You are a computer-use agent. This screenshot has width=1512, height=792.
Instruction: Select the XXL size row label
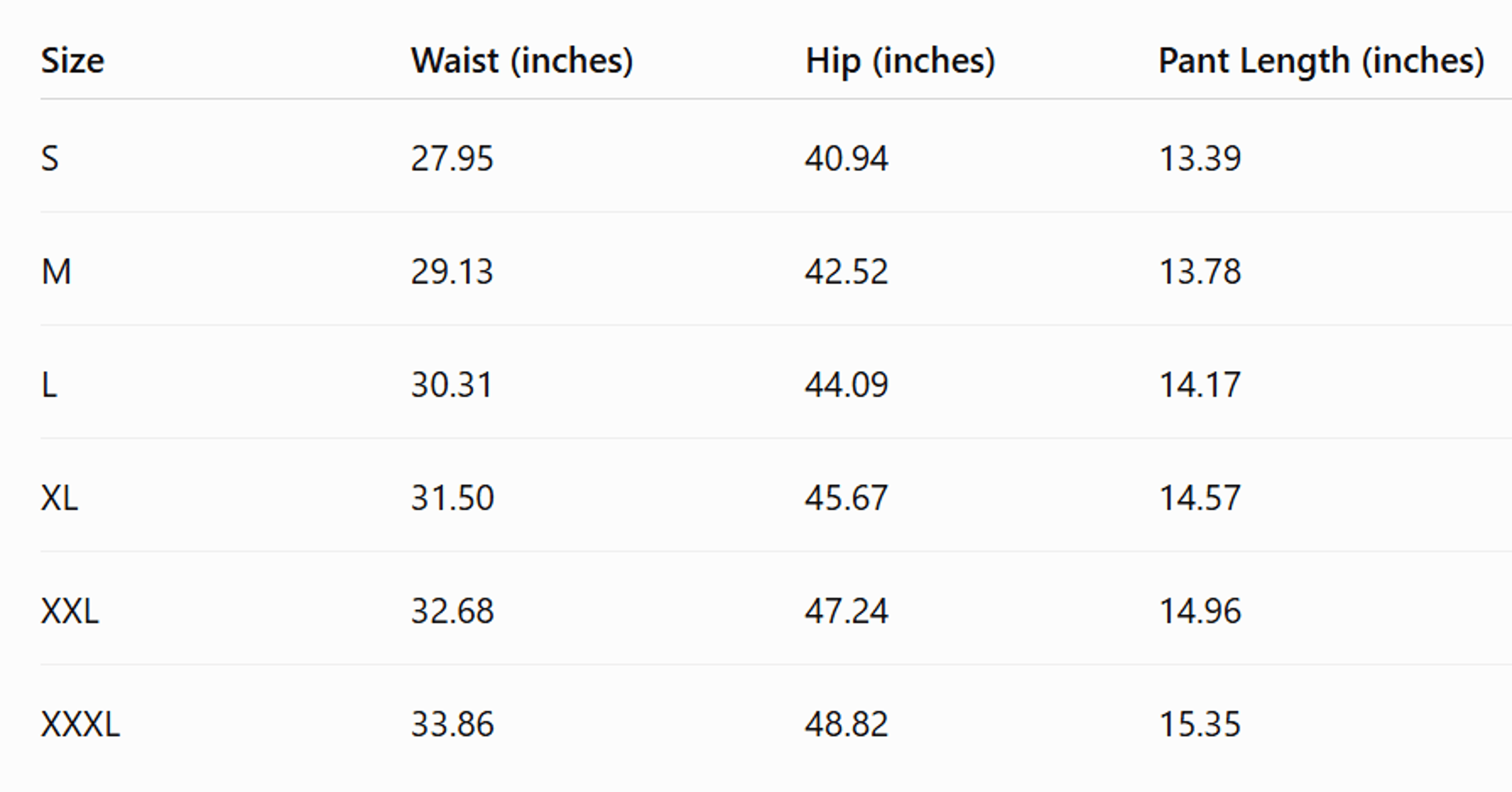click(70, 611)
